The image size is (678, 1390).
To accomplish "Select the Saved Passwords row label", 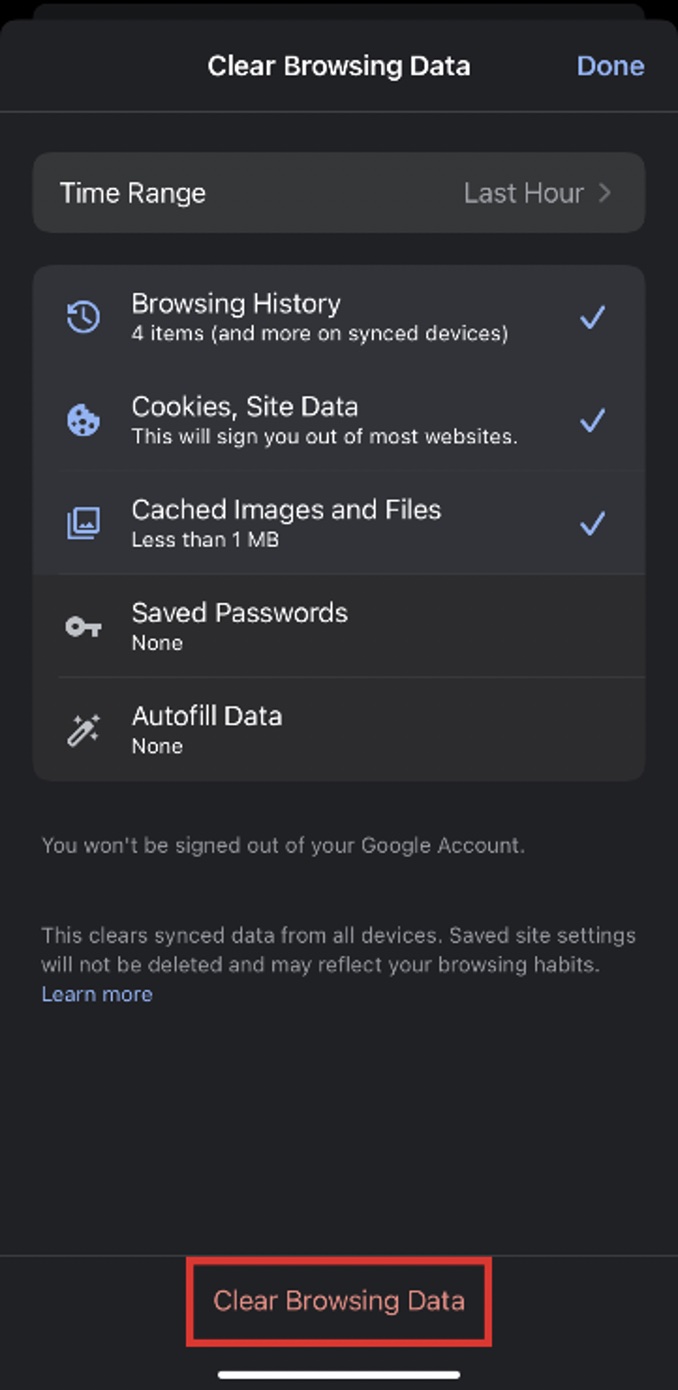I will [x=239, y=613].
